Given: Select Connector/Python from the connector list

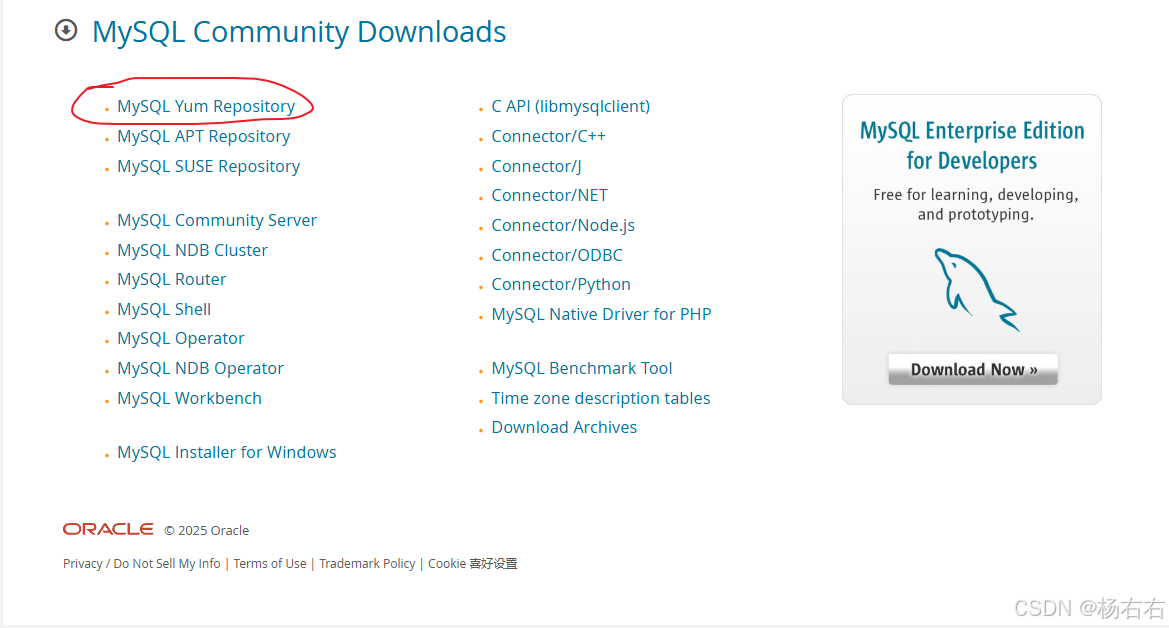Looking at the screenshot, I should tap(561, 284).
